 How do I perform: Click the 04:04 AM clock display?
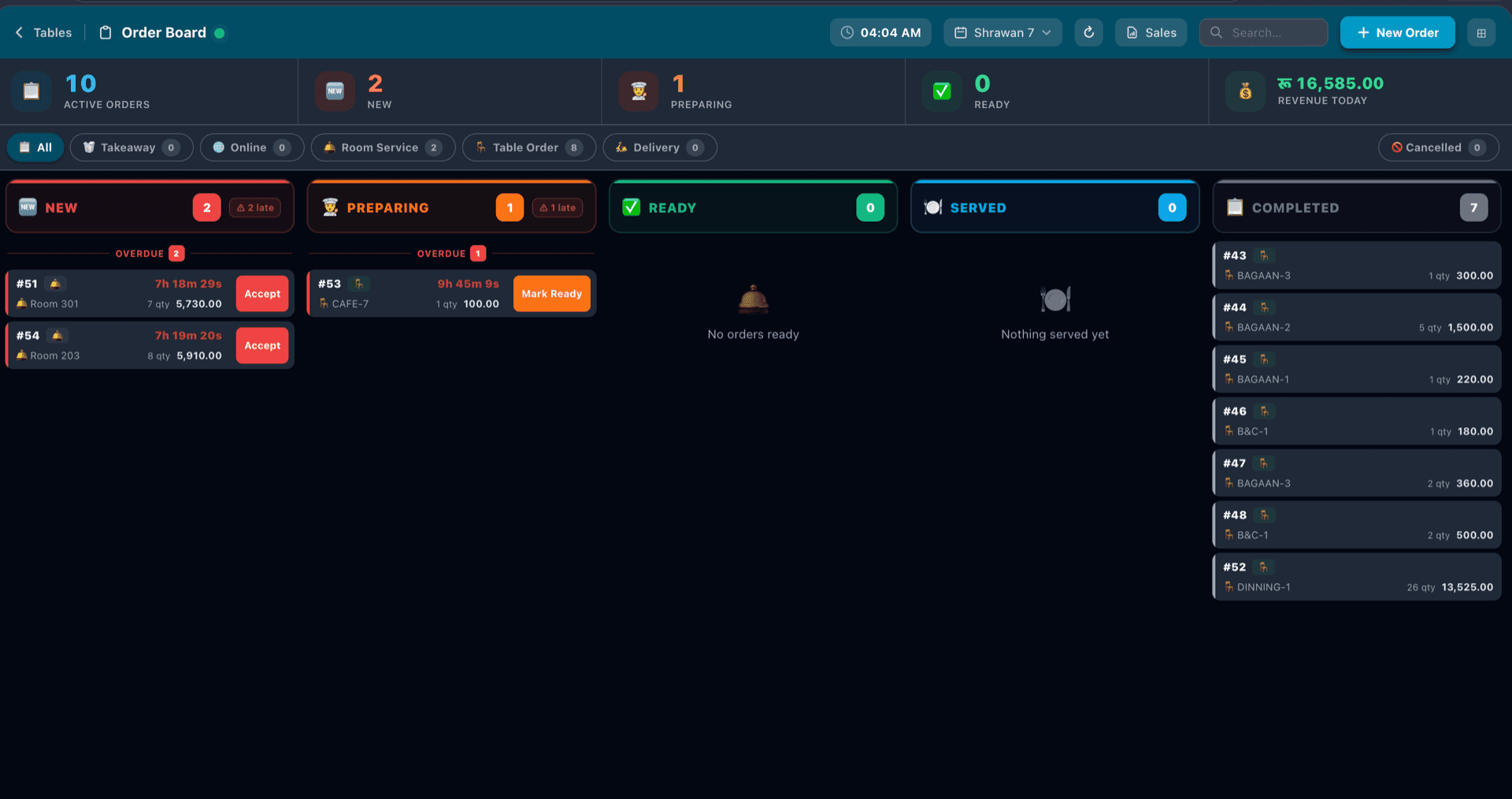pyautogui.click(x=880, y=32)
